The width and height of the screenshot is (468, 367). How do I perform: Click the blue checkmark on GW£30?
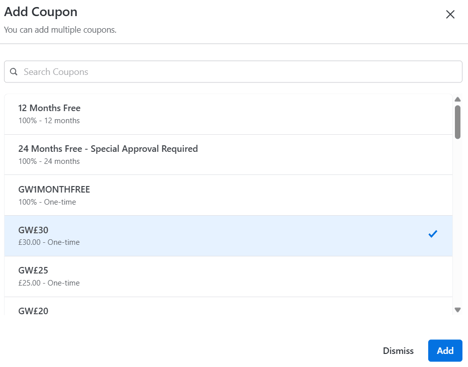(x=433, y=234)
